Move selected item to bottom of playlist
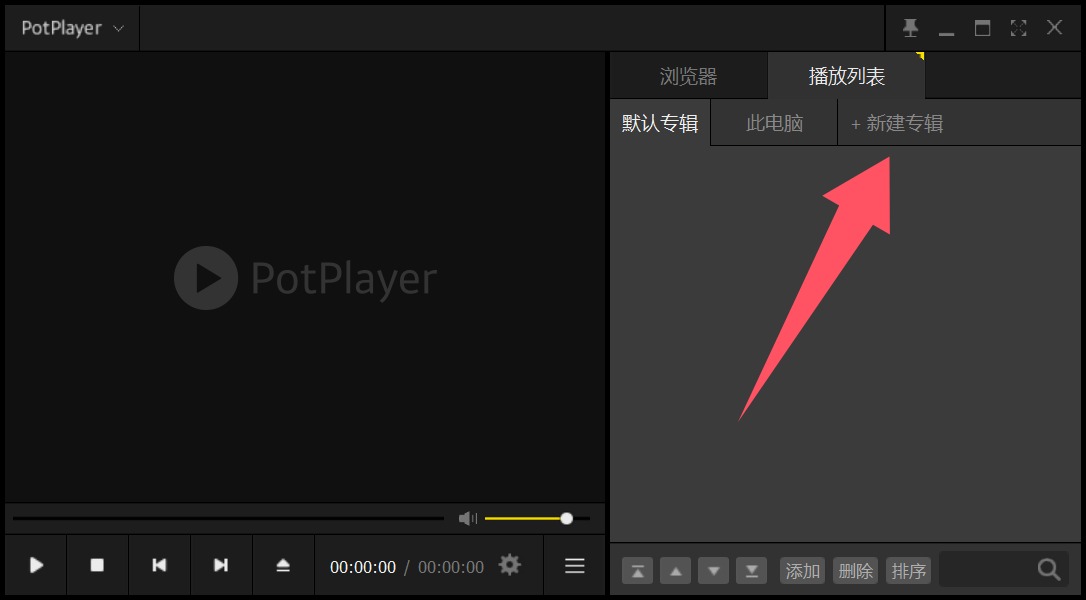1086x600 pixels. click(751, 571)
